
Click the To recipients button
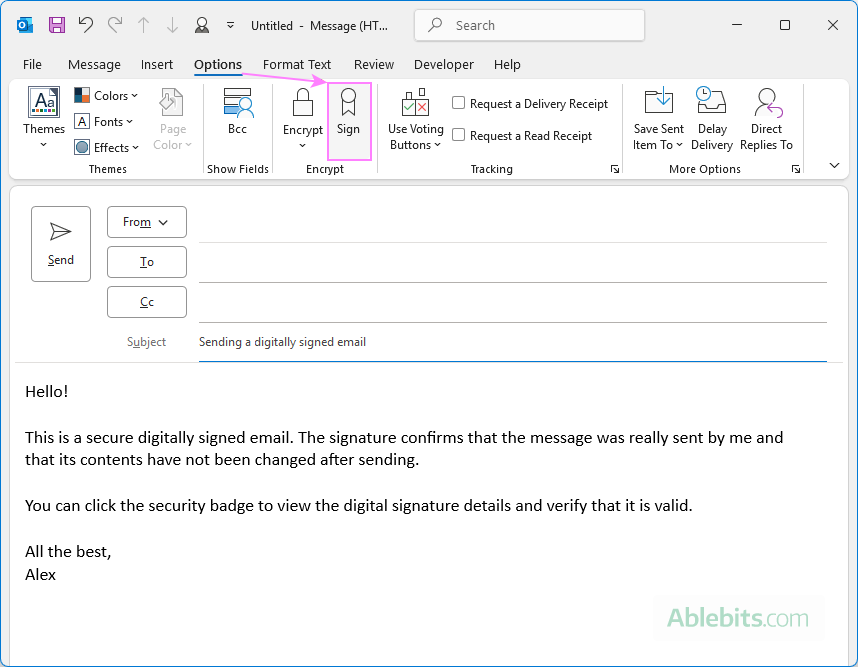(x=146, y=262)
